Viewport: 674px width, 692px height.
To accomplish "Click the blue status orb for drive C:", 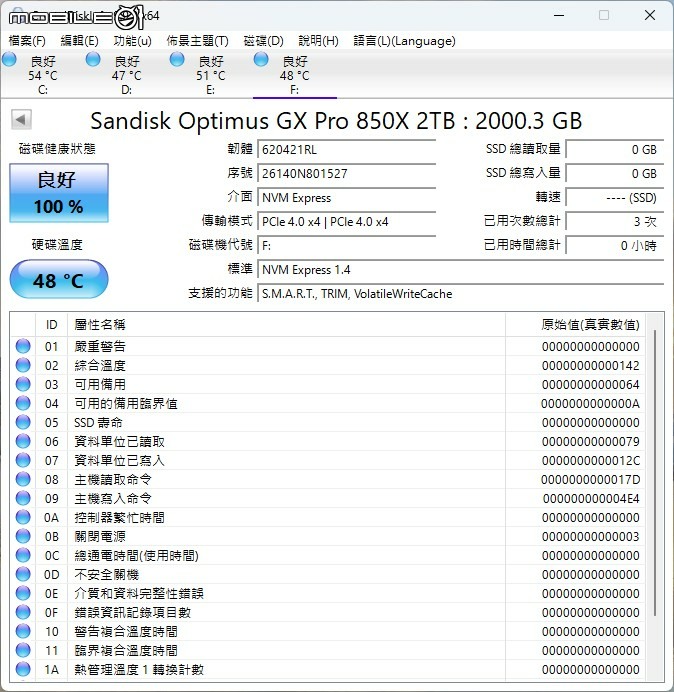I will point(9,59).
